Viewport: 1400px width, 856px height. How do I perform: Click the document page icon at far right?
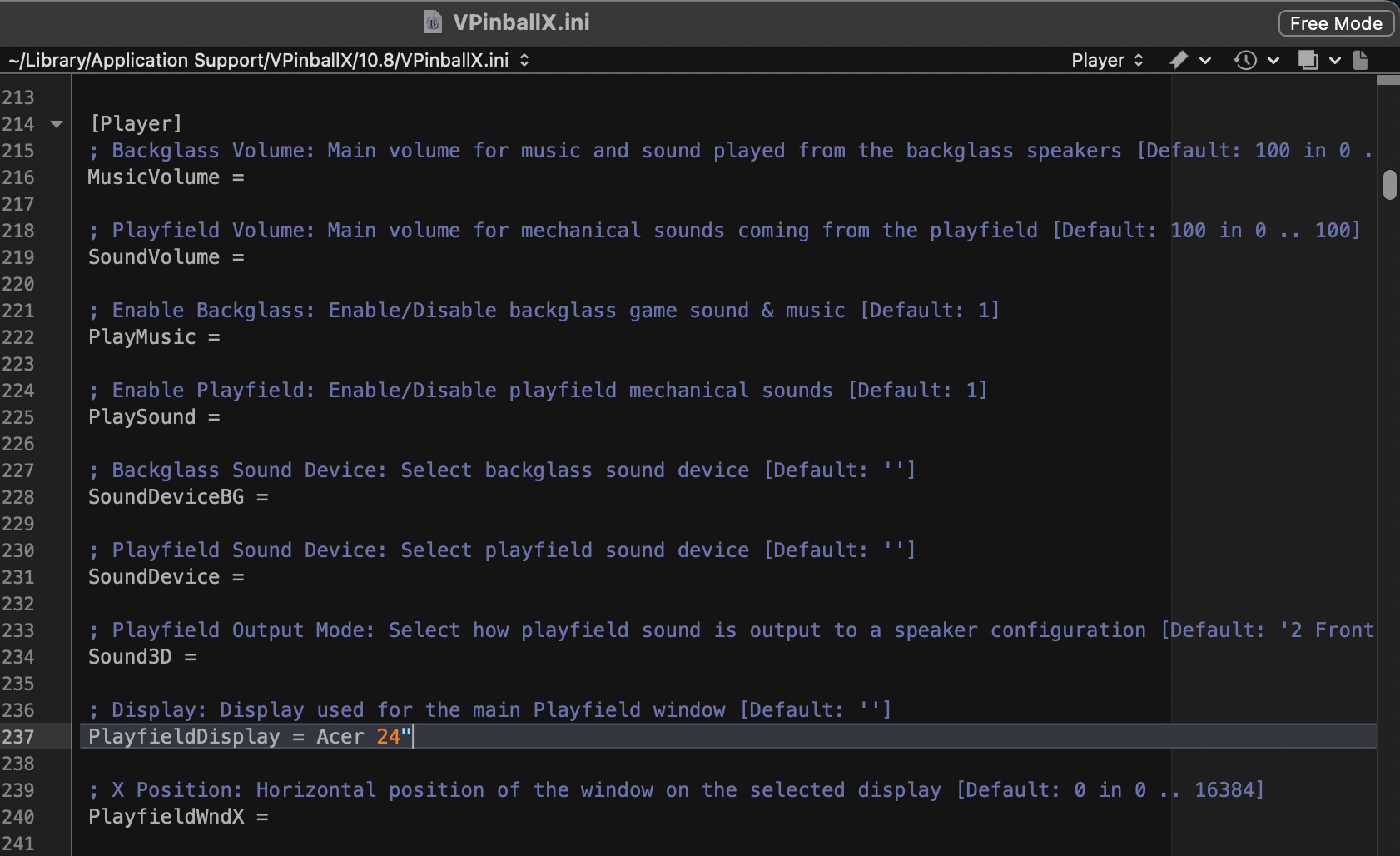[1361, 60]
